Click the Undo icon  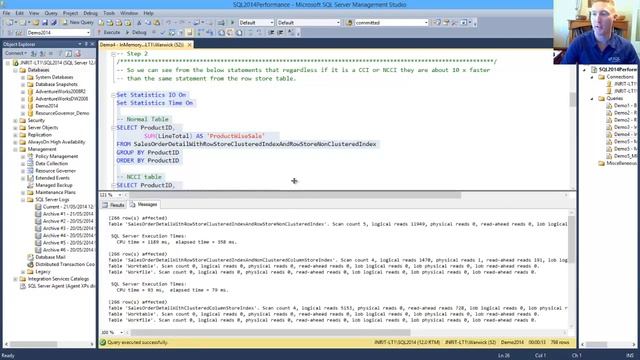168,22
